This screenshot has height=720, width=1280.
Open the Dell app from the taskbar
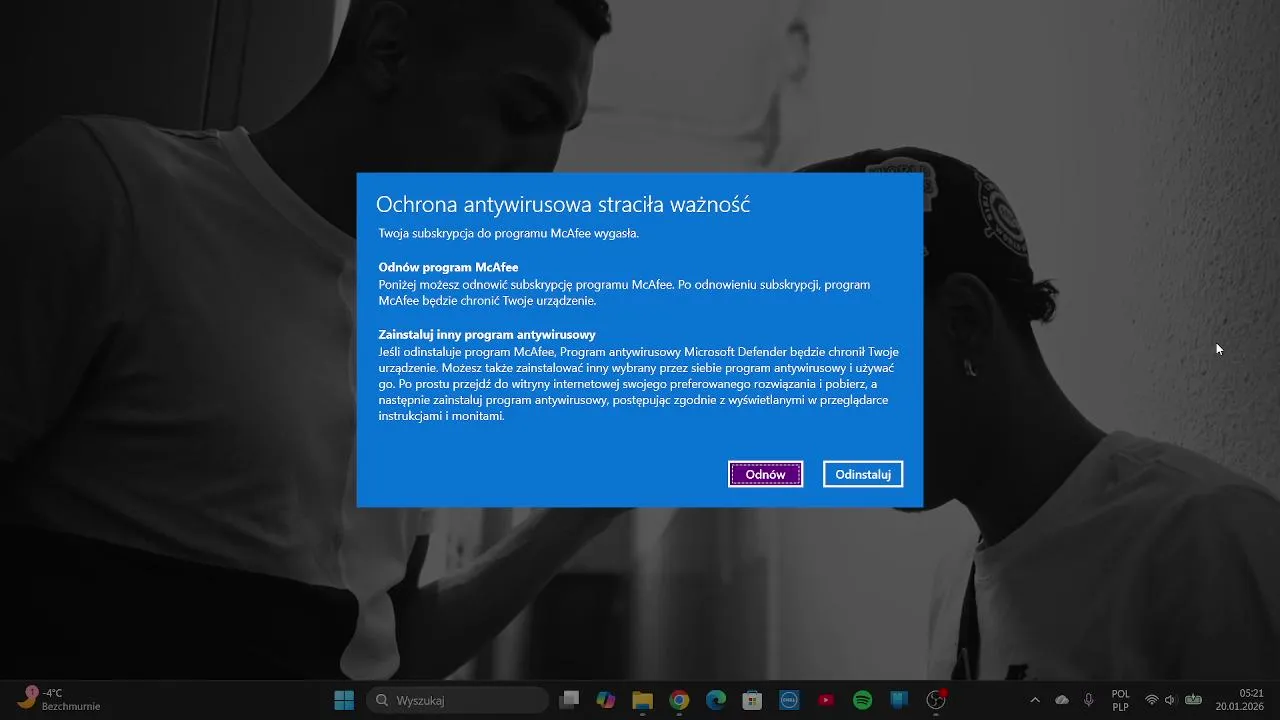[789, 700]
